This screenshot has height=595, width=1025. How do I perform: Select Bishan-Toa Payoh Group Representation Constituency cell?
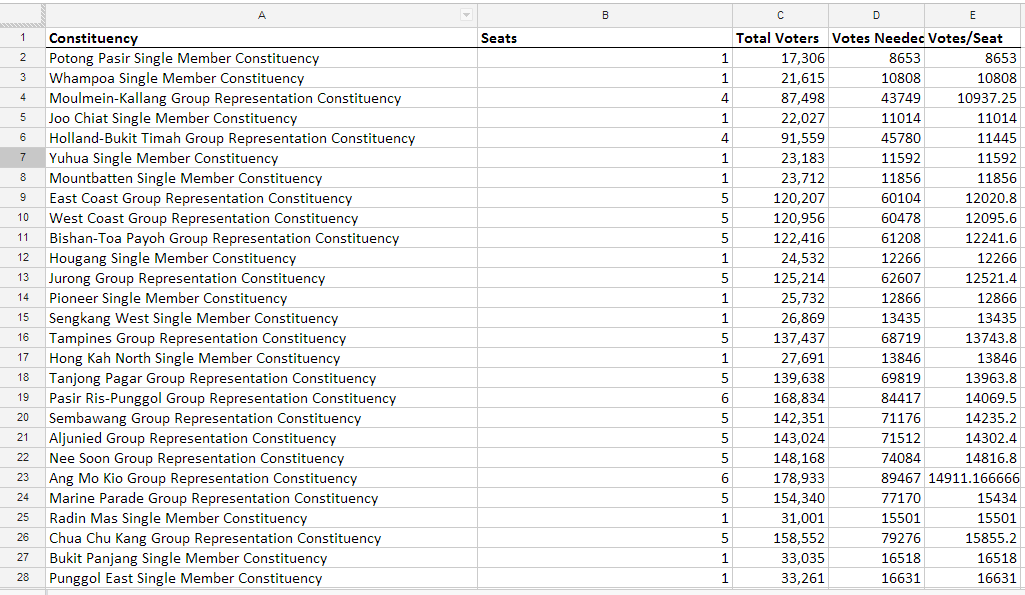[x=261, y=238]
